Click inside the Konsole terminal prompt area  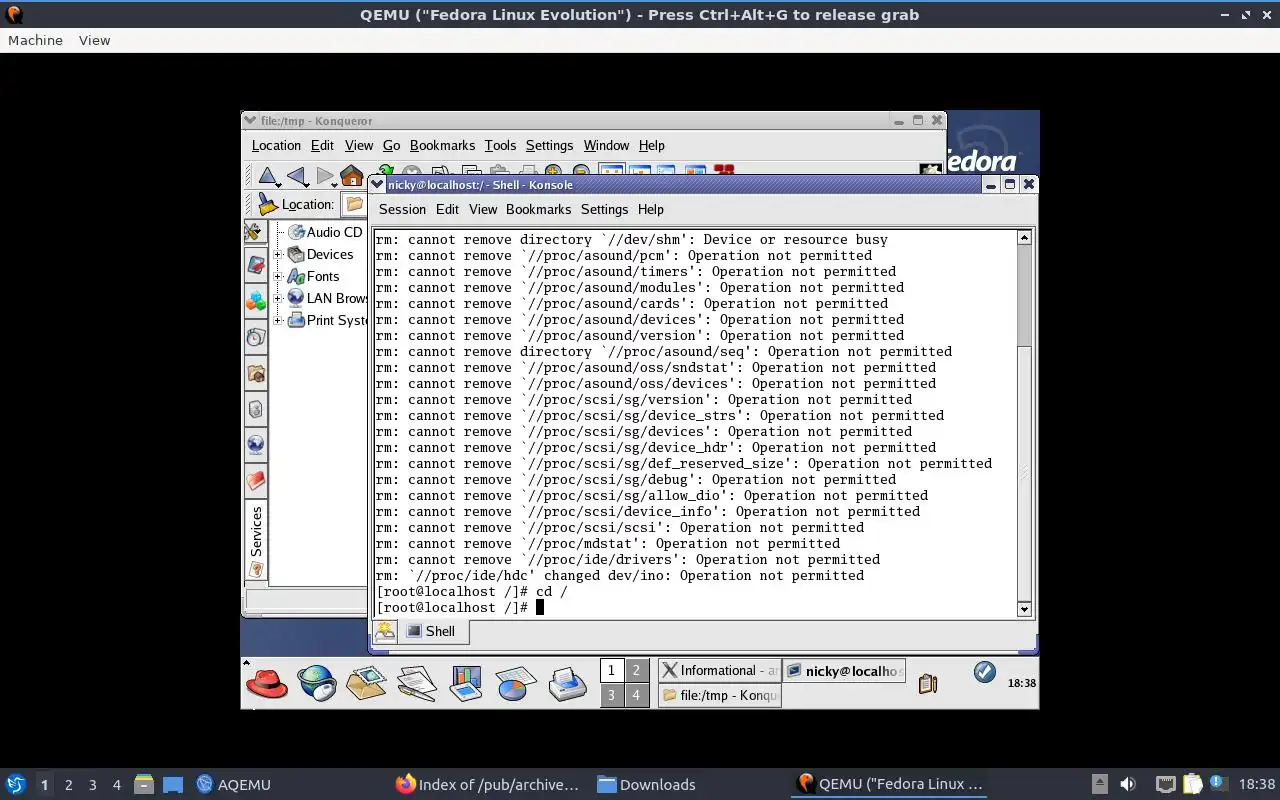pos(695,423)
